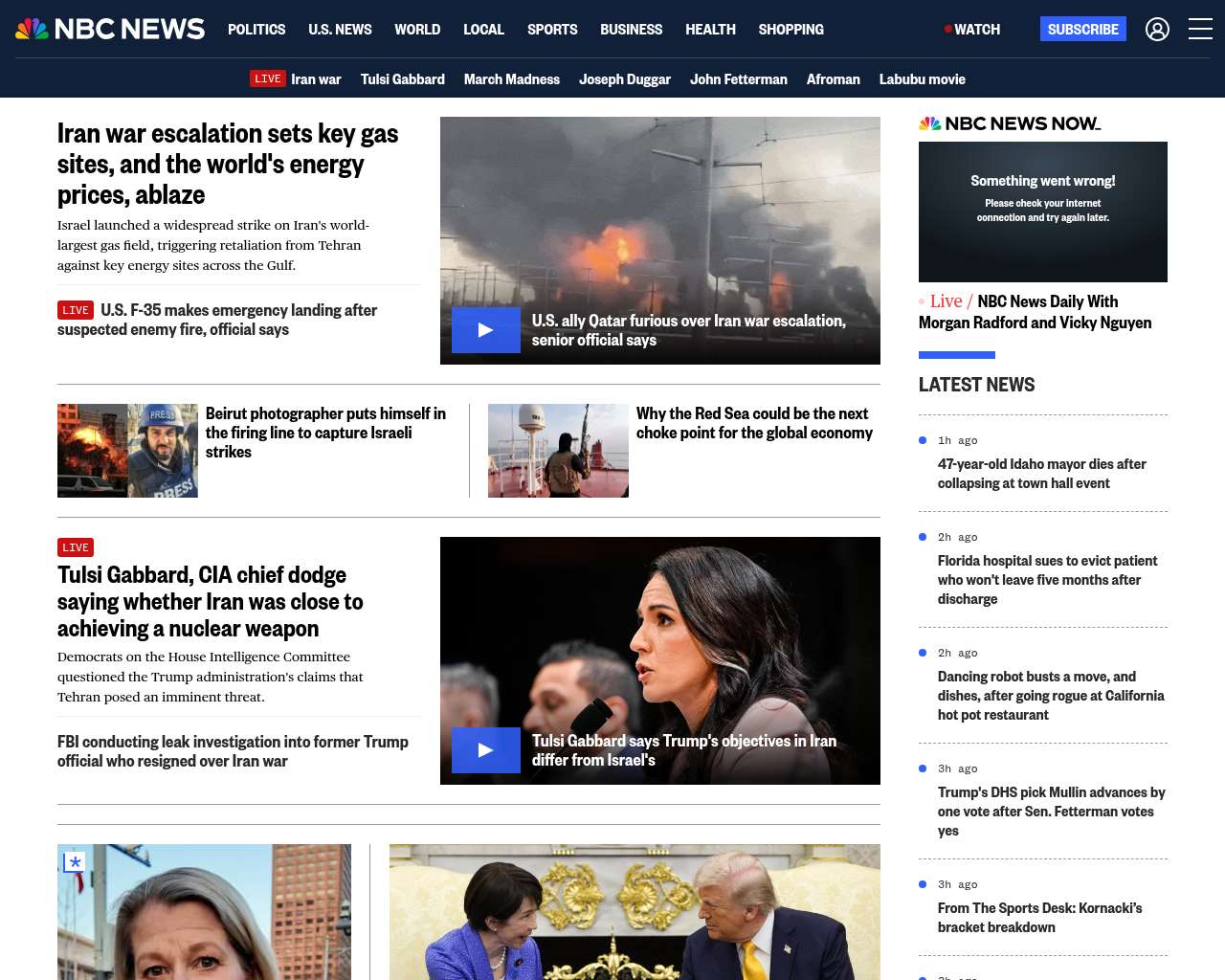The image size is (1225, 980).
Task: Open the Beirut photographer story thumbnail
Action: 127,451
